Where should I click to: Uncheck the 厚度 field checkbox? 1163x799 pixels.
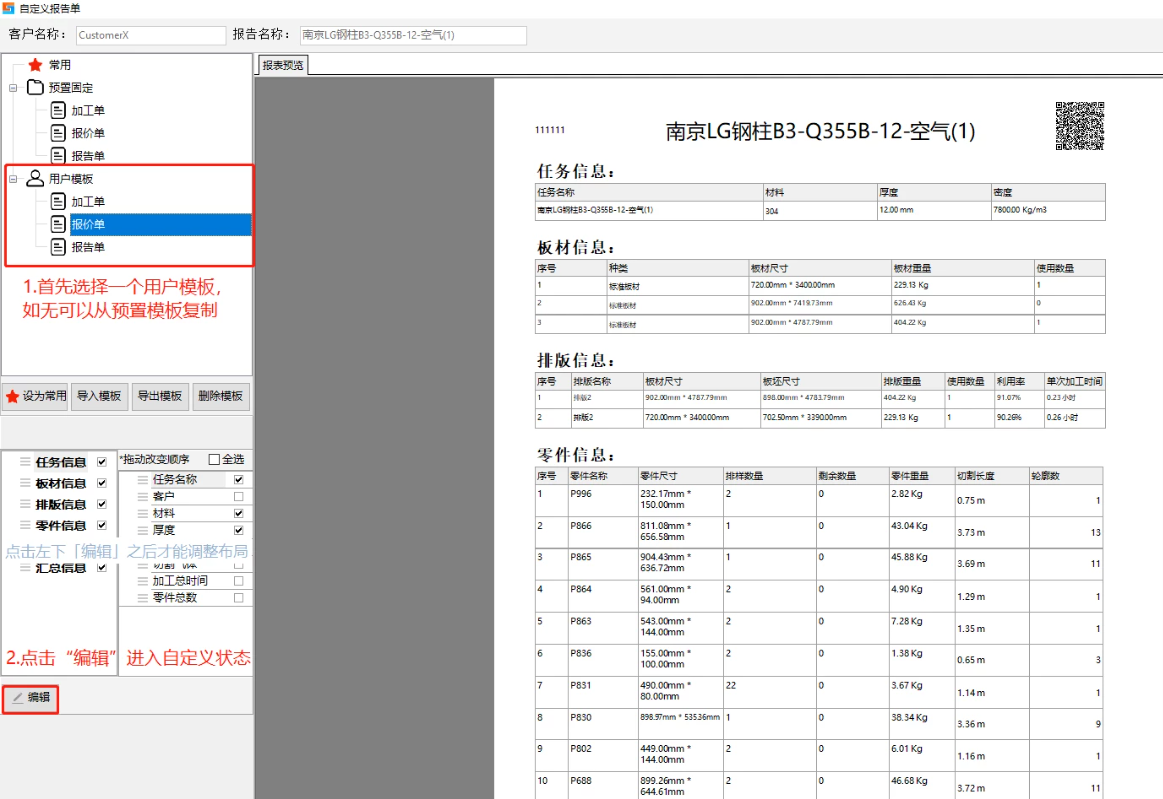pyautogui.click(x=239, y=530)
